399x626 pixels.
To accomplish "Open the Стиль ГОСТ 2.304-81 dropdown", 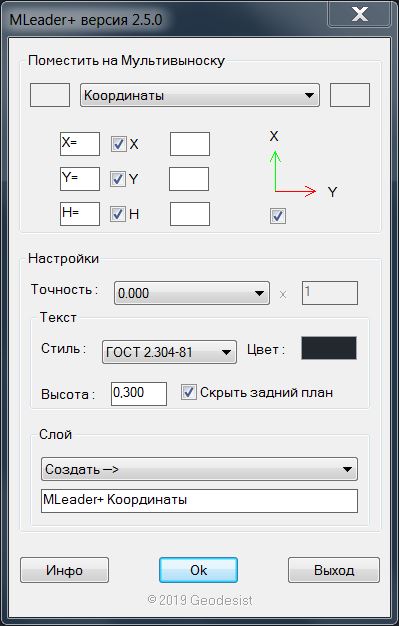I will point(169,352).
